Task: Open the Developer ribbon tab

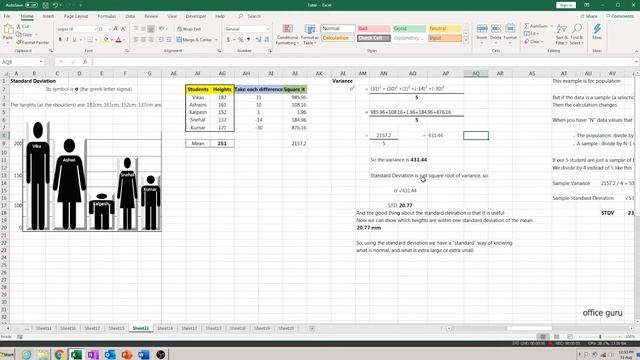Action: pos(196,16)
